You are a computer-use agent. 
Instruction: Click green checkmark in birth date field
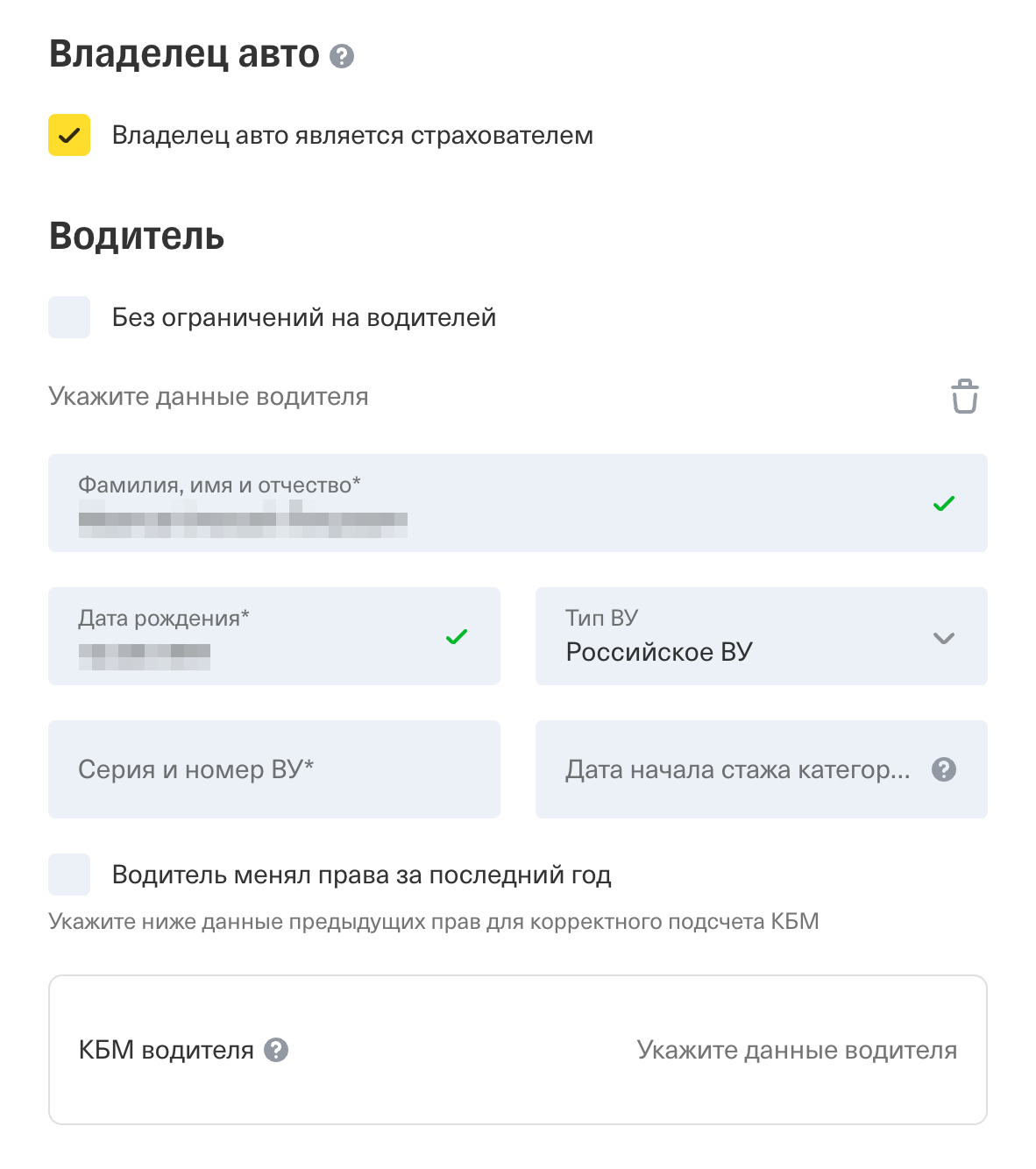tap(456, 637)
